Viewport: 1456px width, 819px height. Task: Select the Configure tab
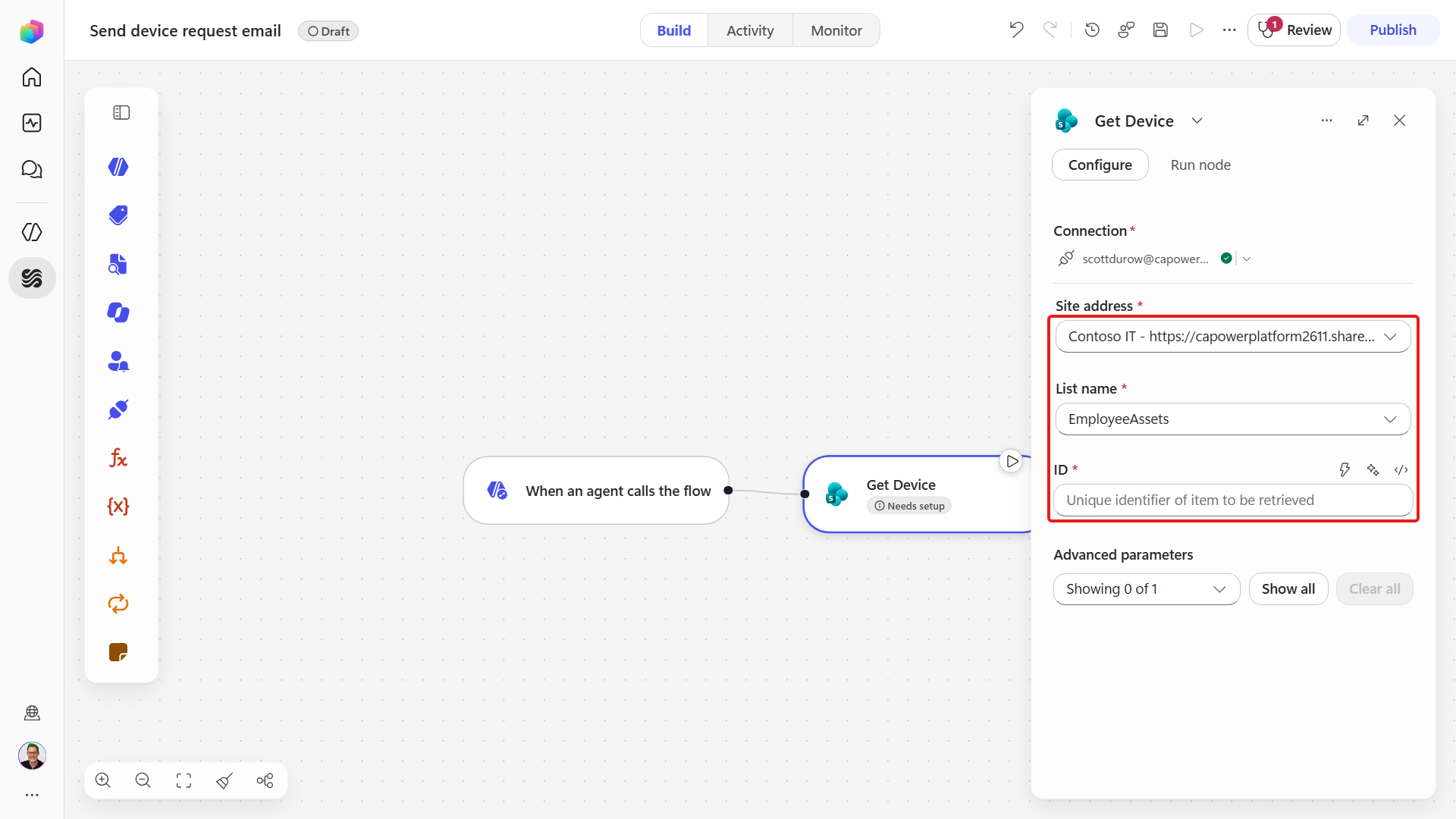[x=1100, y=165]
